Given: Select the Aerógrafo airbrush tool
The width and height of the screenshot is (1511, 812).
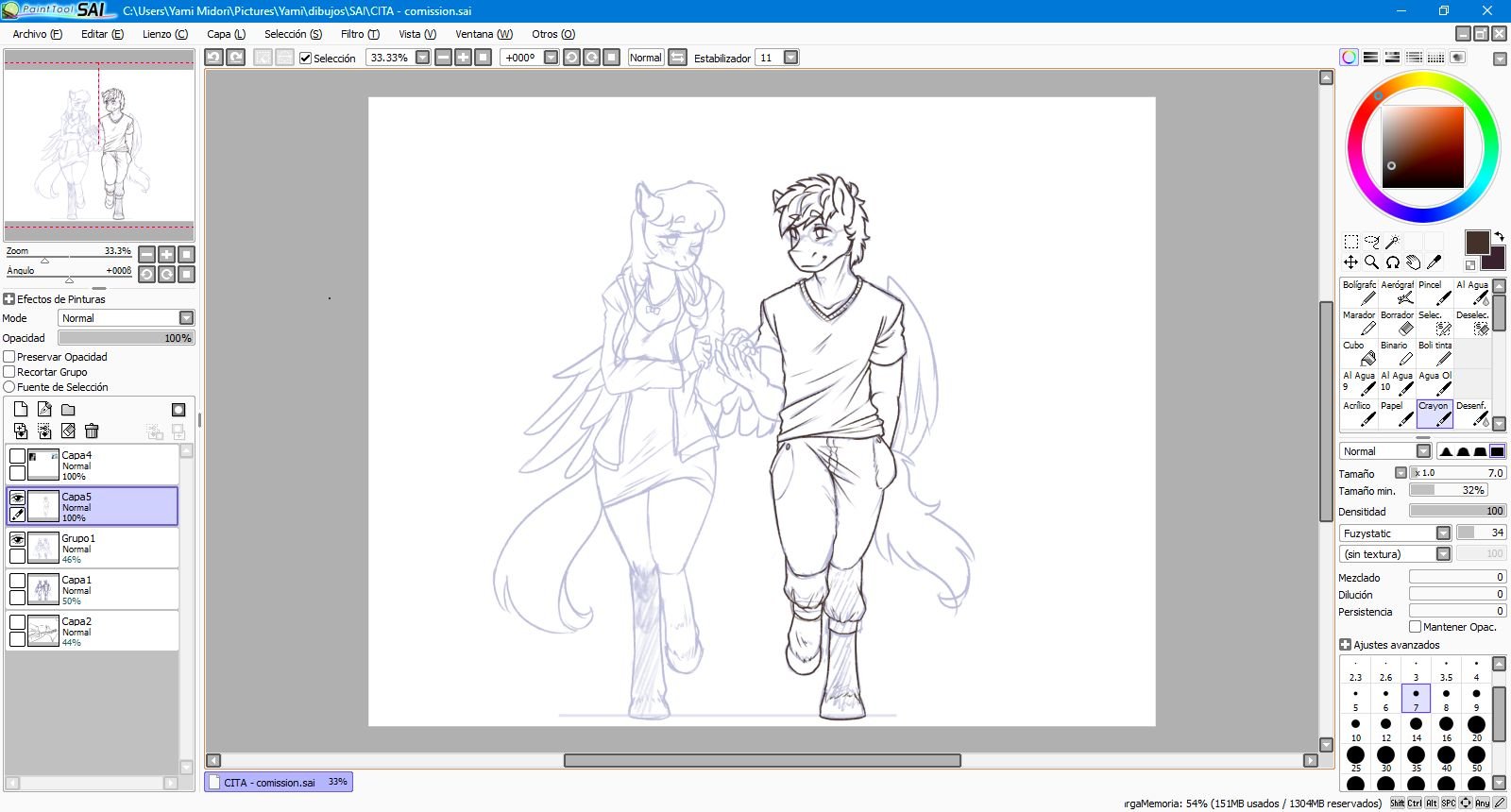Looking at the screenshot, I should pos(1397,293).
